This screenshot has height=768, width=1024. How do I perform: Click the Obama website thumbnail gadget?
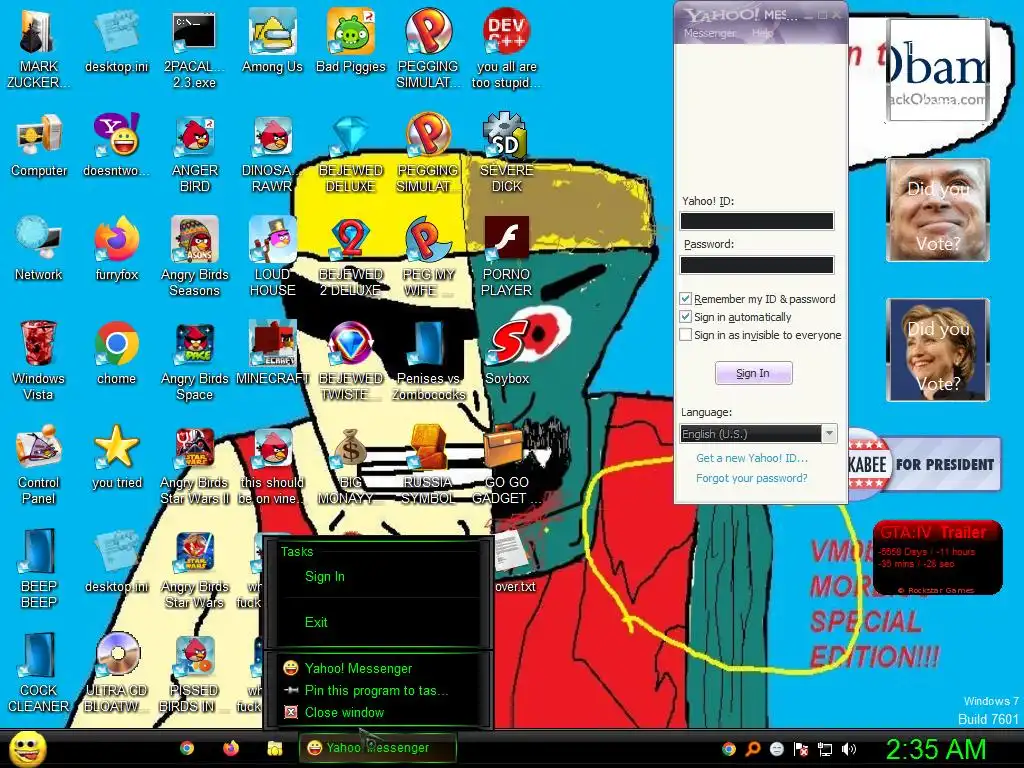pyautogui.click(x=937, y=69)
